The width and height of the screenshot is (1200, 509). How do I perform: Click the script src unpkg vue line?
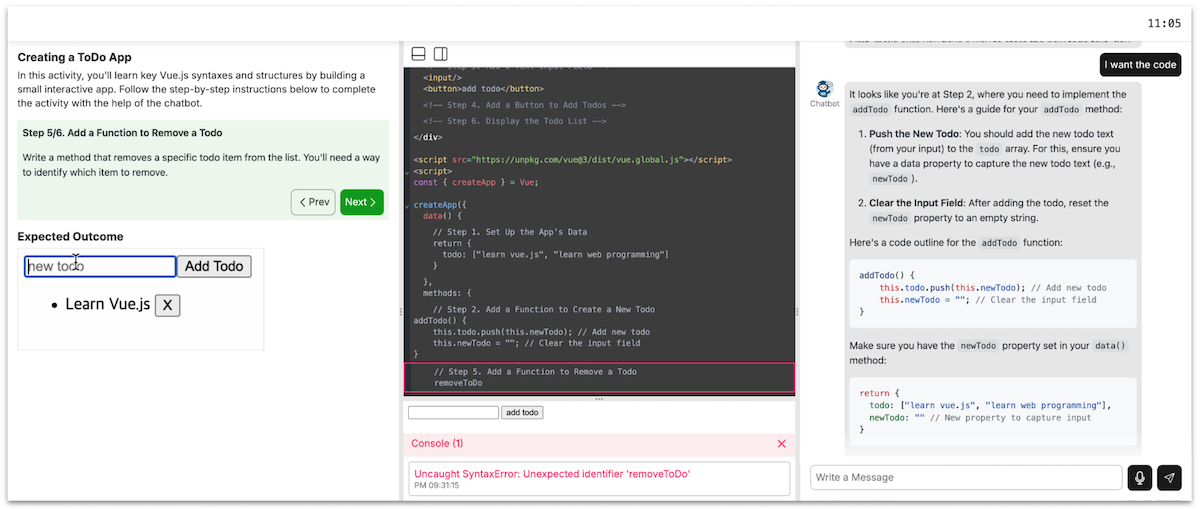[572, 160]
